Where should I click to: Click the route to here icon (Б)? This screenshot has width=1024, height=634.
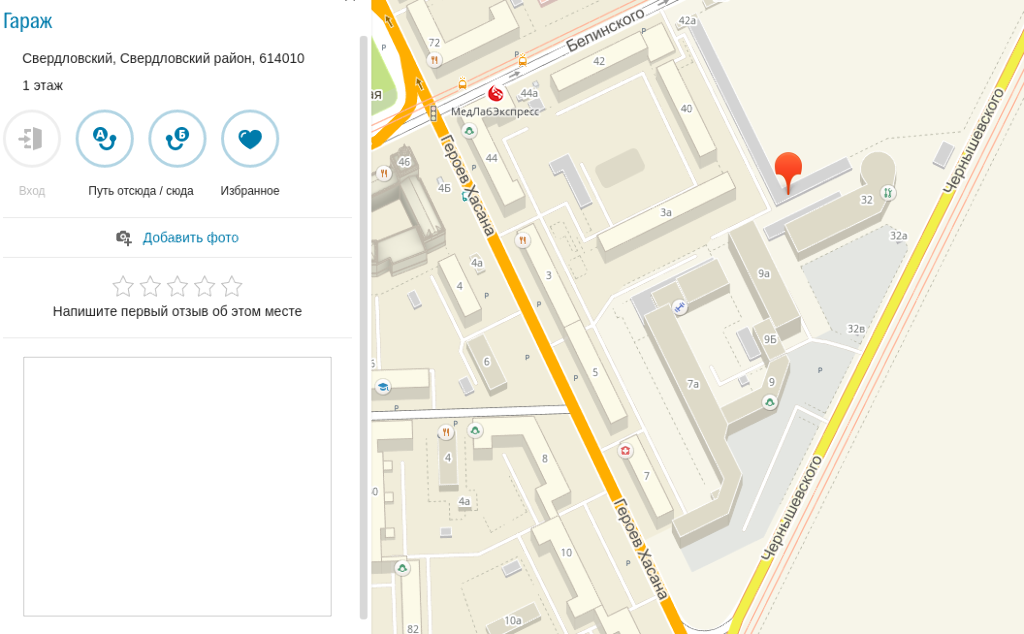pos(177,138)
